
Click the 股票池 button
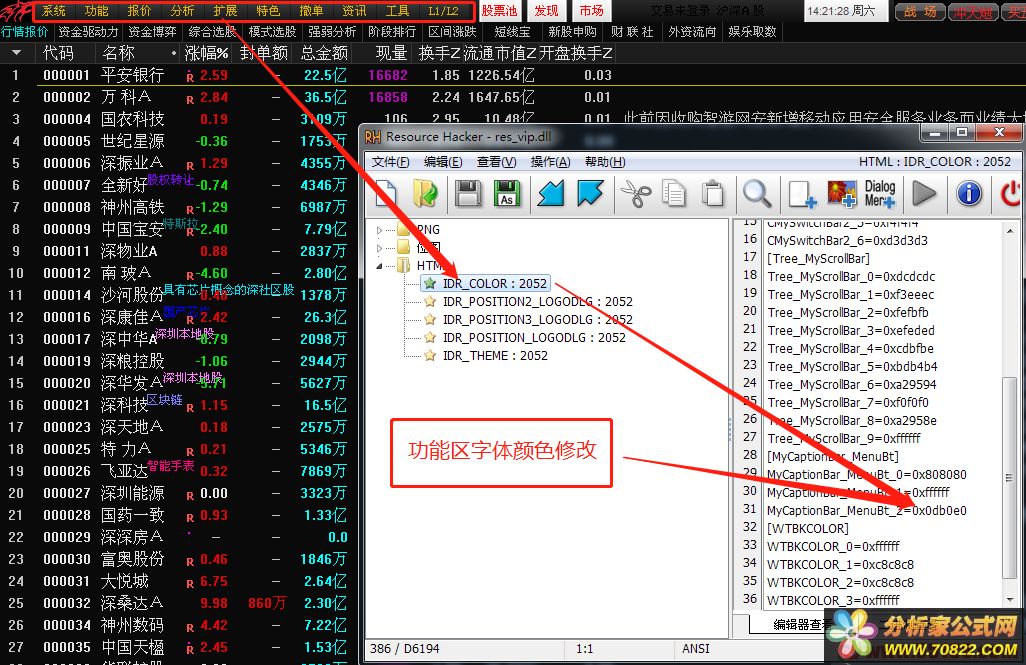pyautogui.click(x=499, y=10)
